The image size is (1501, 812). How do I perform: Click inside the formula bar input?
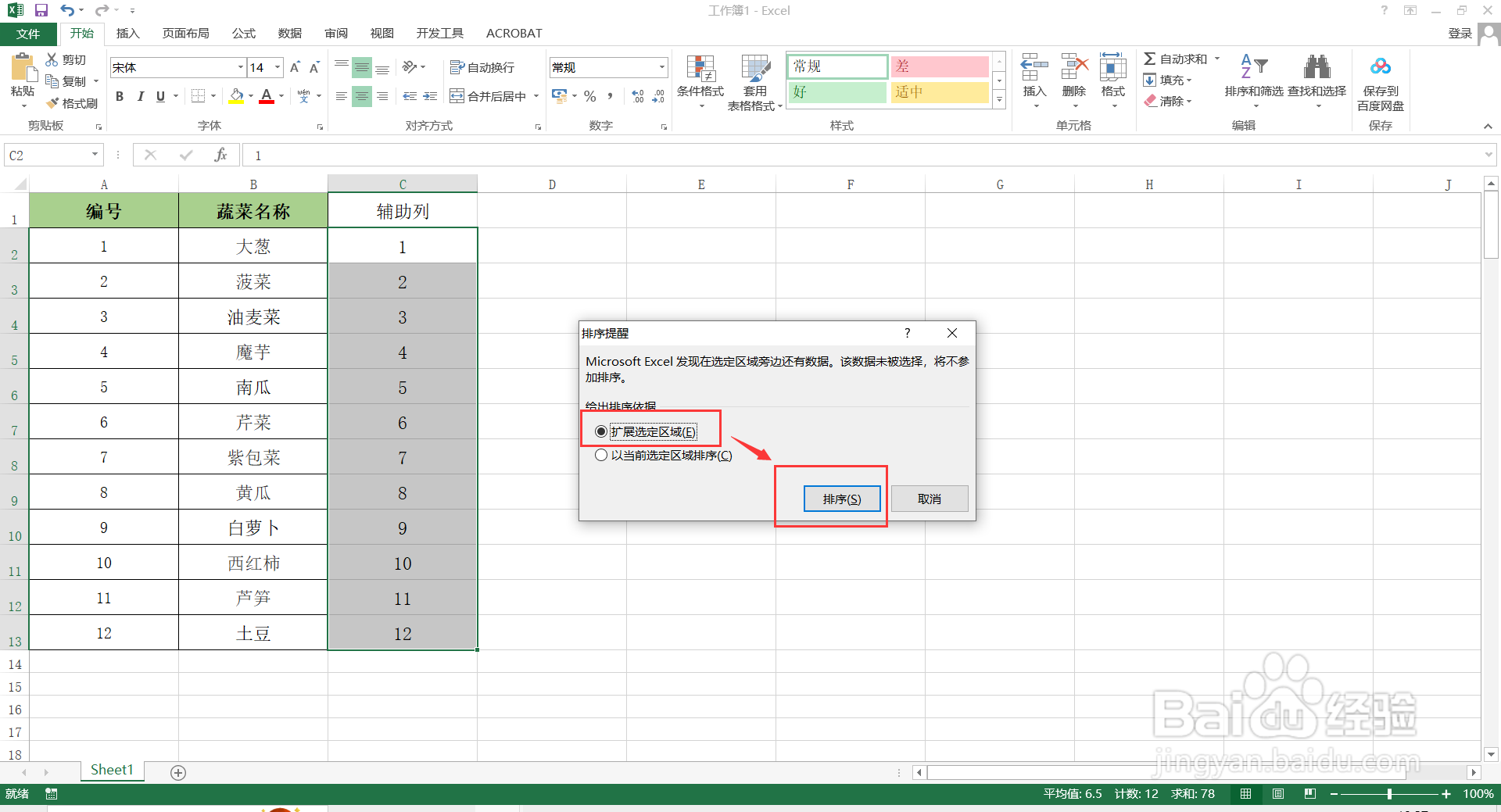864,155
